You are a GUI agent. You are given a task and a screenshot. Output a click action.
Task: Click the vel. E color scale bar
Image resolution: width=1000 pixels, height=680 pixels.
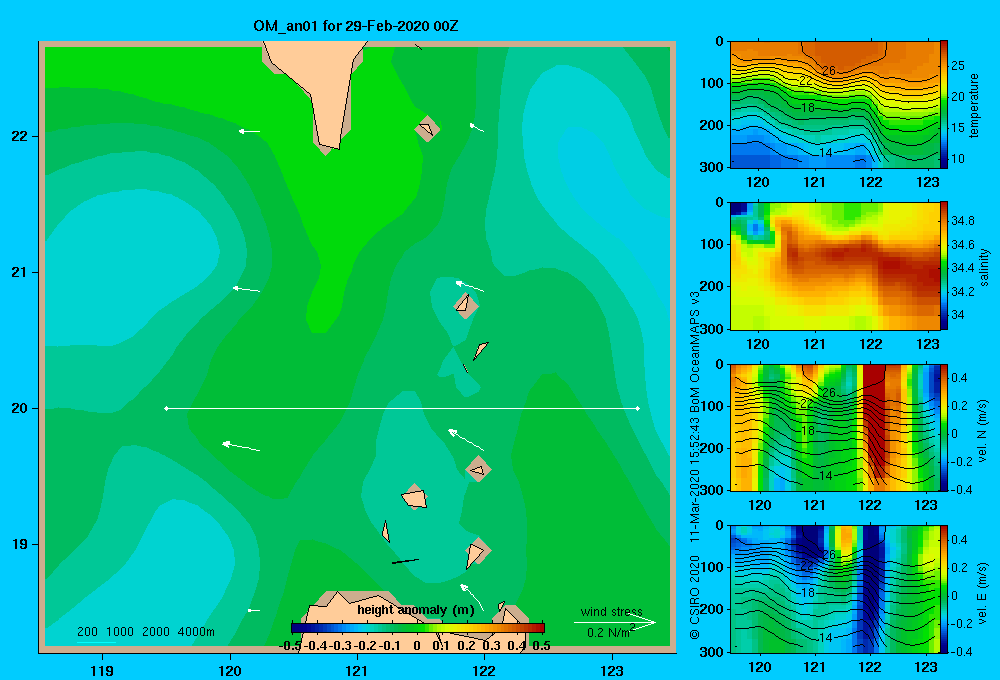click(944, 588)
